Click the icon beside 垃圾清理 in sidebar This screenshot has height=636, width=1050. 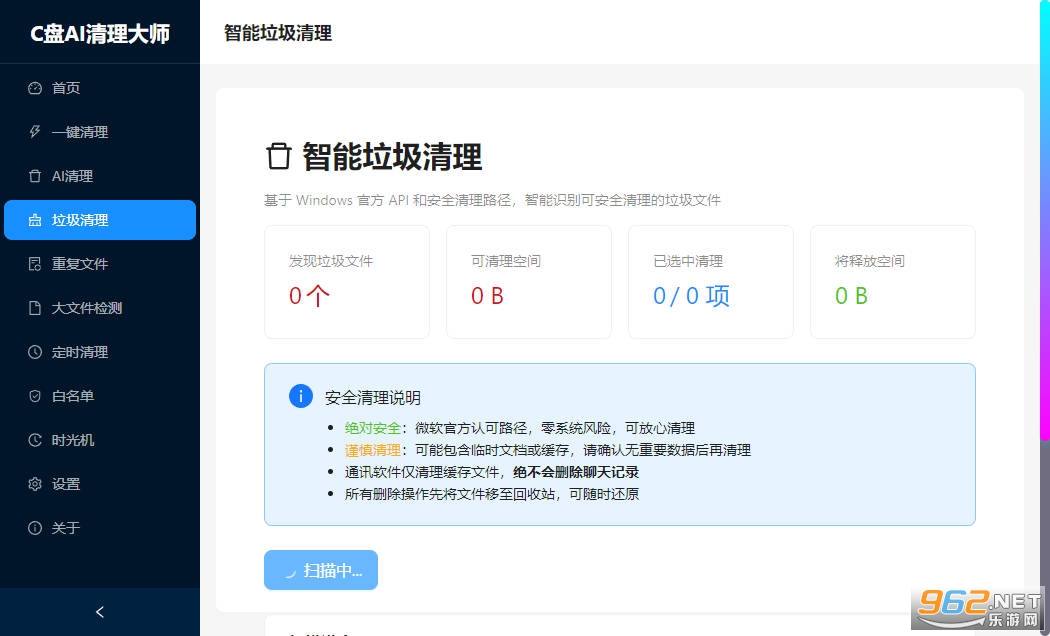tap(35, 220)
